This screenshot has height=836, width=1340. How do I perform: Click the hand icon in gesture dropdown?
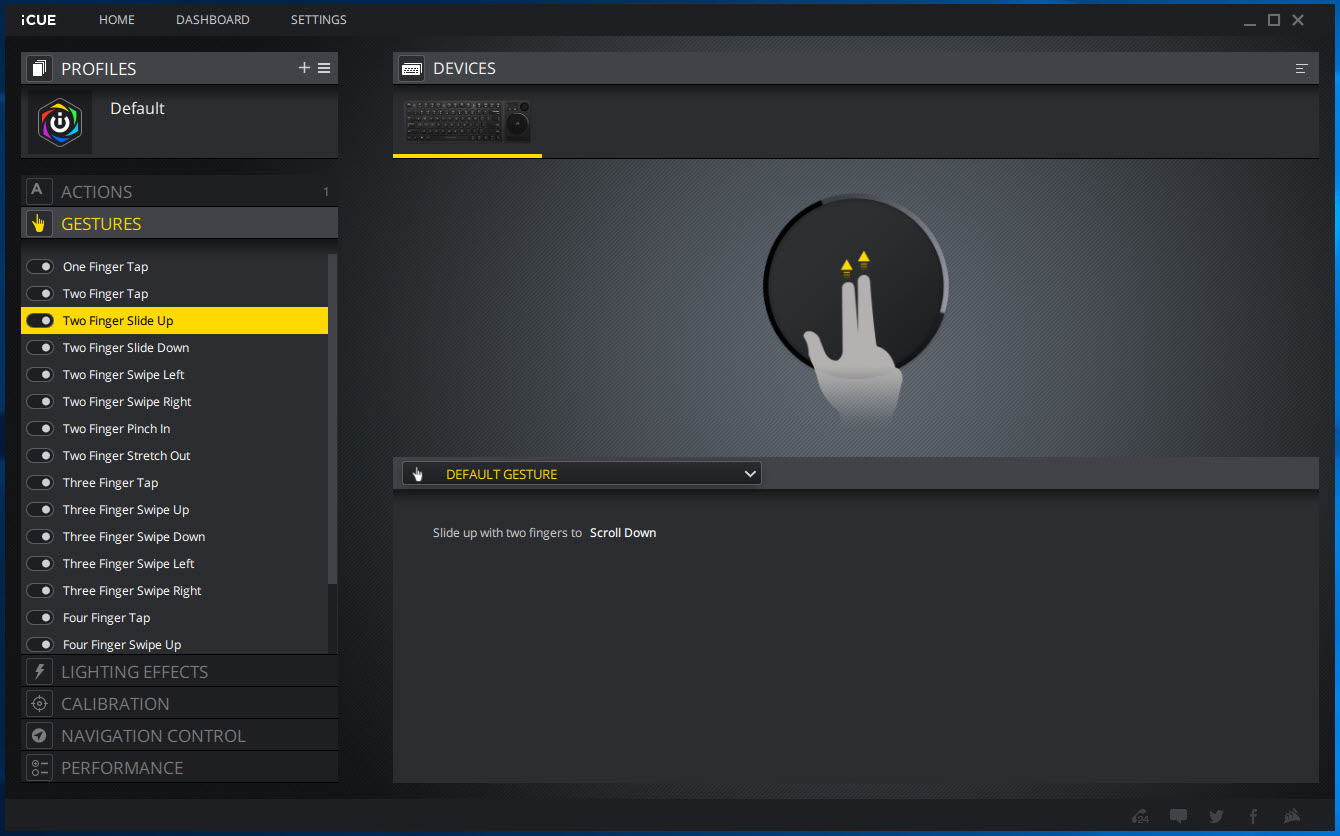point(418,474)
